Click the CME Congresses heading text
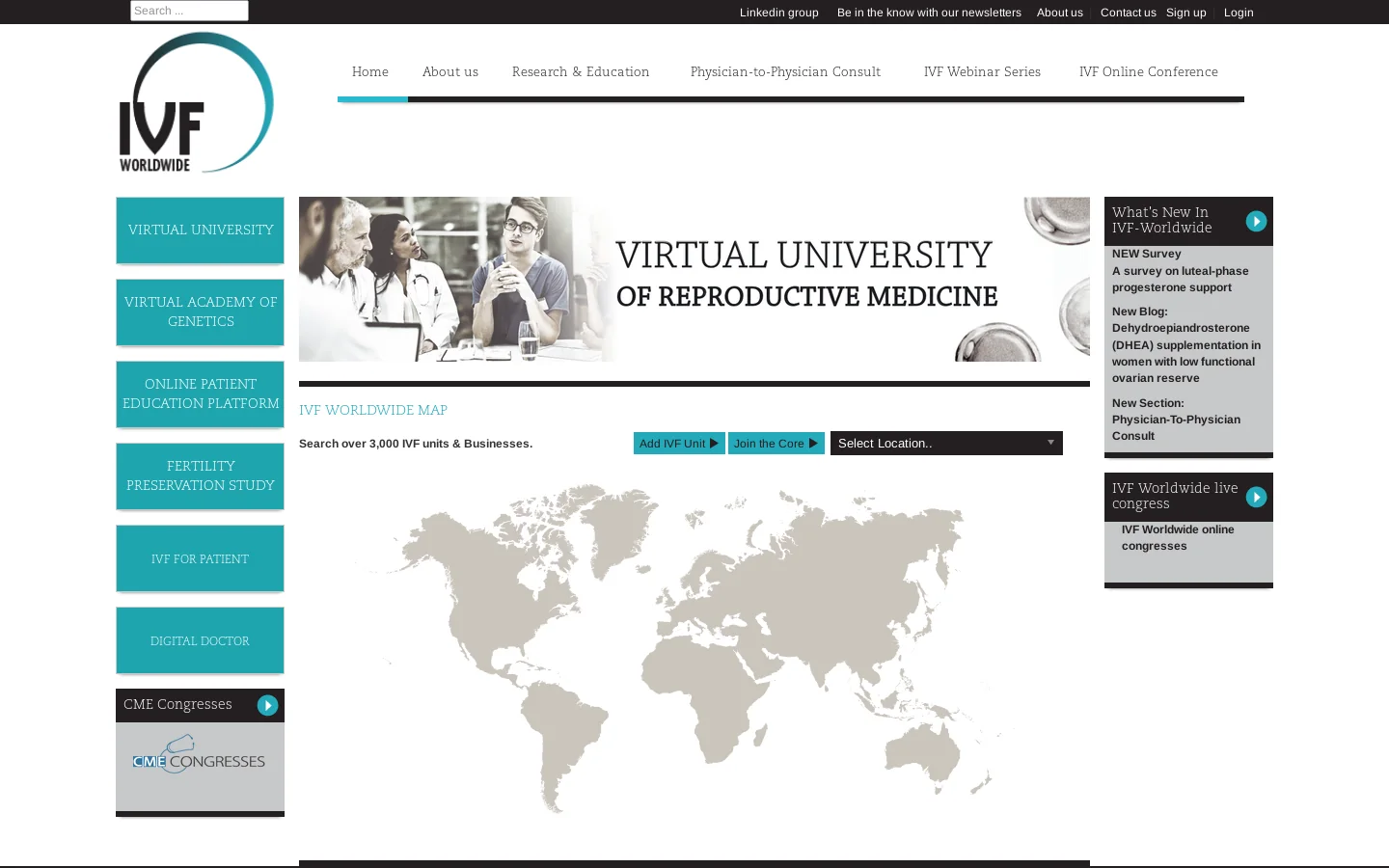Screen dimensions: 1389x868 pyautogui.click(x=177, y=704)
